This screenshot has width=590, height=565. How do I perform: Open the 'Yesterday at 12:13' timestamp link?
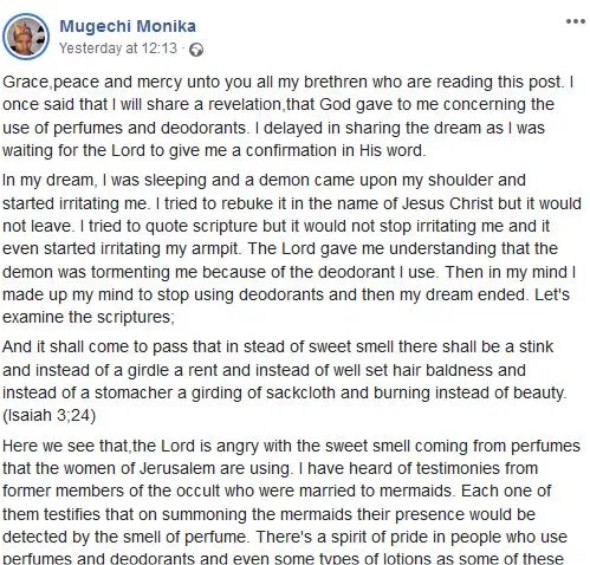pos(118,49)
